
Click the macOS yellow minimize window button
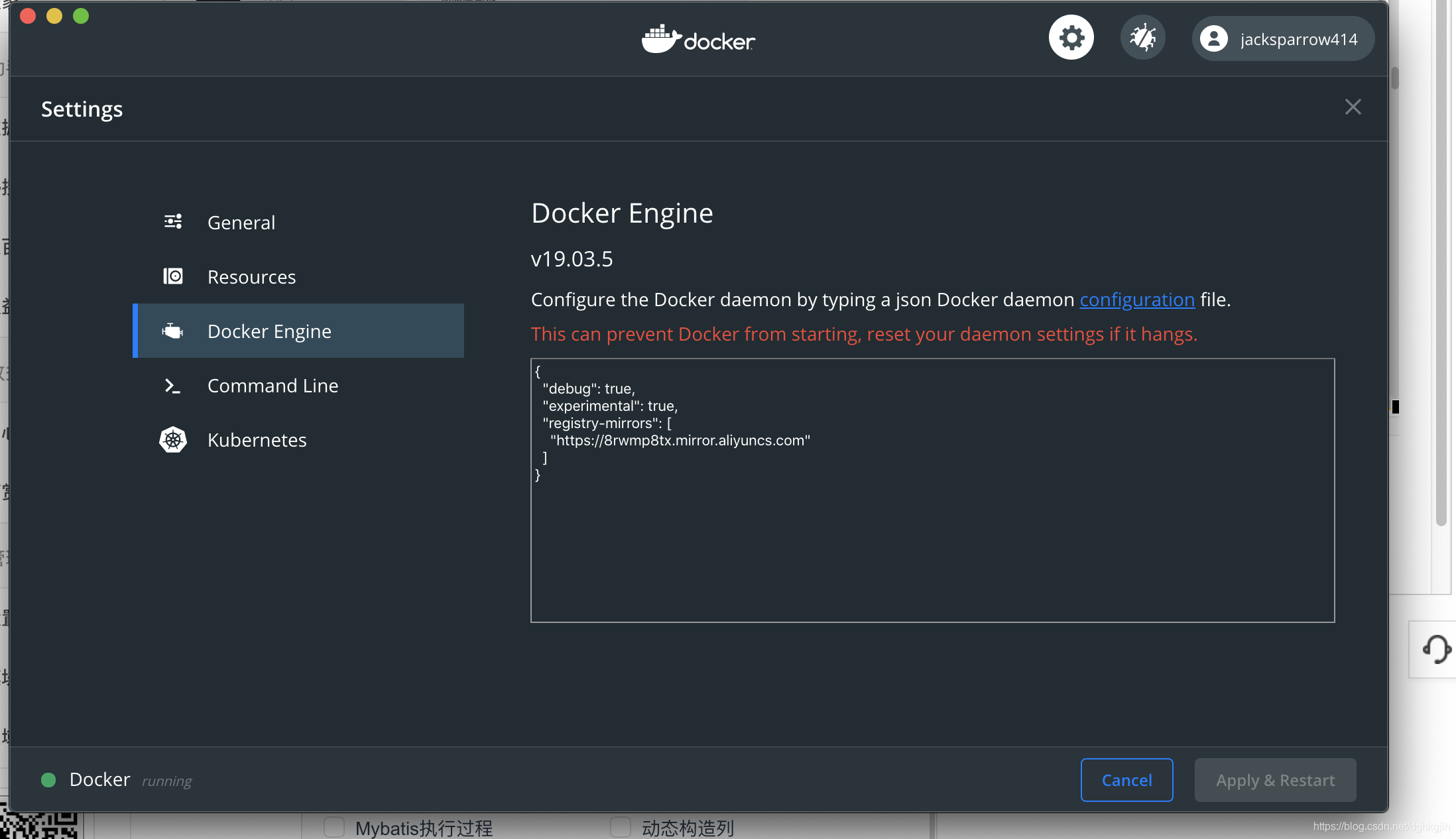(x=54, y=16)
